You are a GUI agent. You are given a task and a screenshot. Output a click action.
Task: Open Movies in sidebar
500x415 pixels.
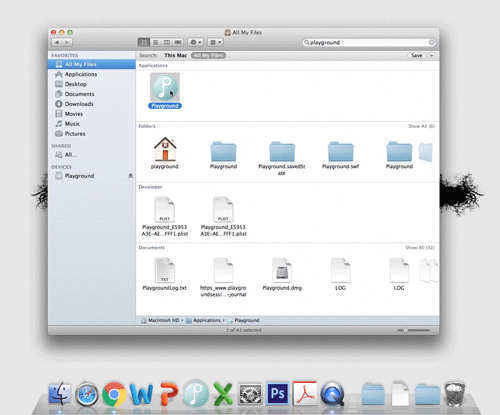click(92, 114)
